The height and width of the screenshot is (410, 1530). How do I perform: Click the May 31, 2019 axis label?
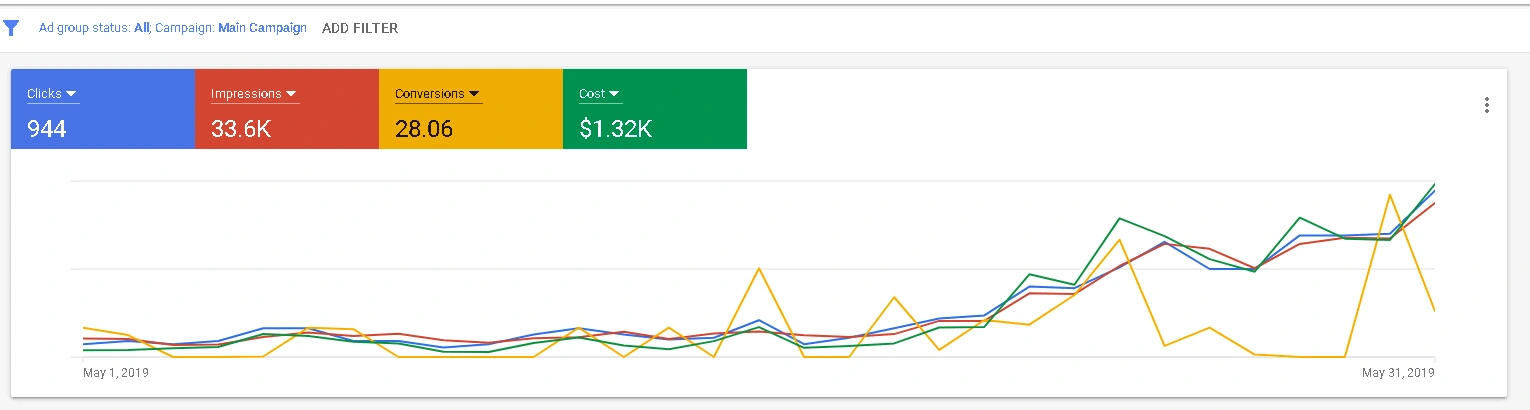tap(1399, 373)
